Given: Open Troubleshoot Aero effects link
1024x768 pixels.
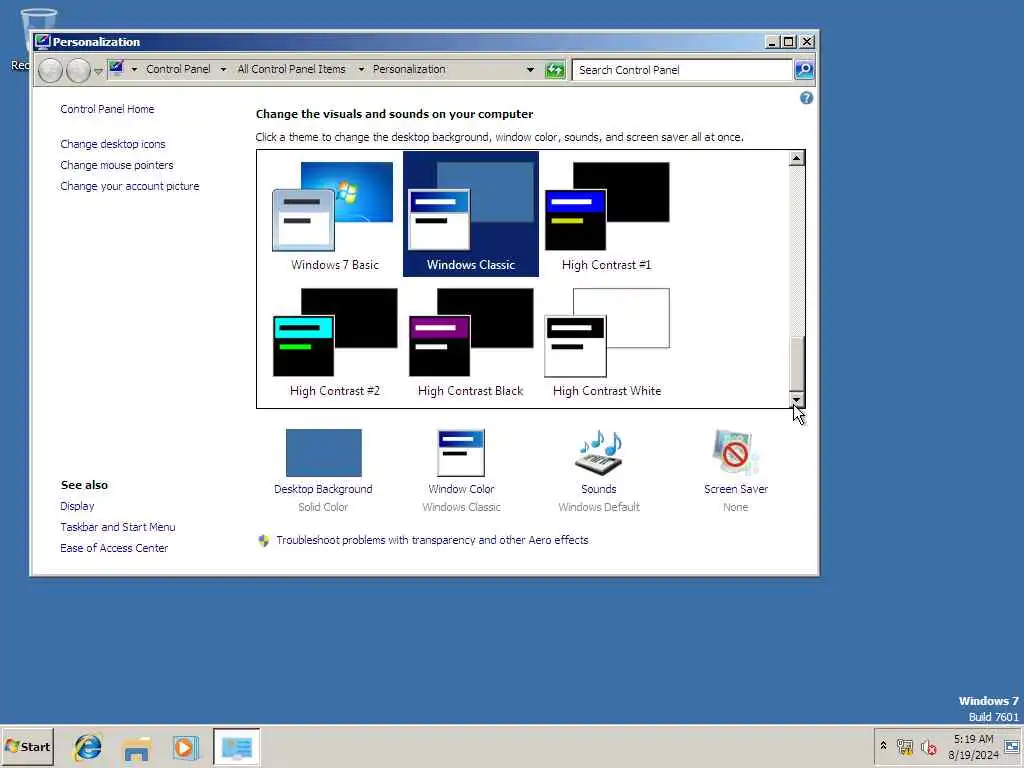Looking at the screenshot, I should tap(432, 540).
